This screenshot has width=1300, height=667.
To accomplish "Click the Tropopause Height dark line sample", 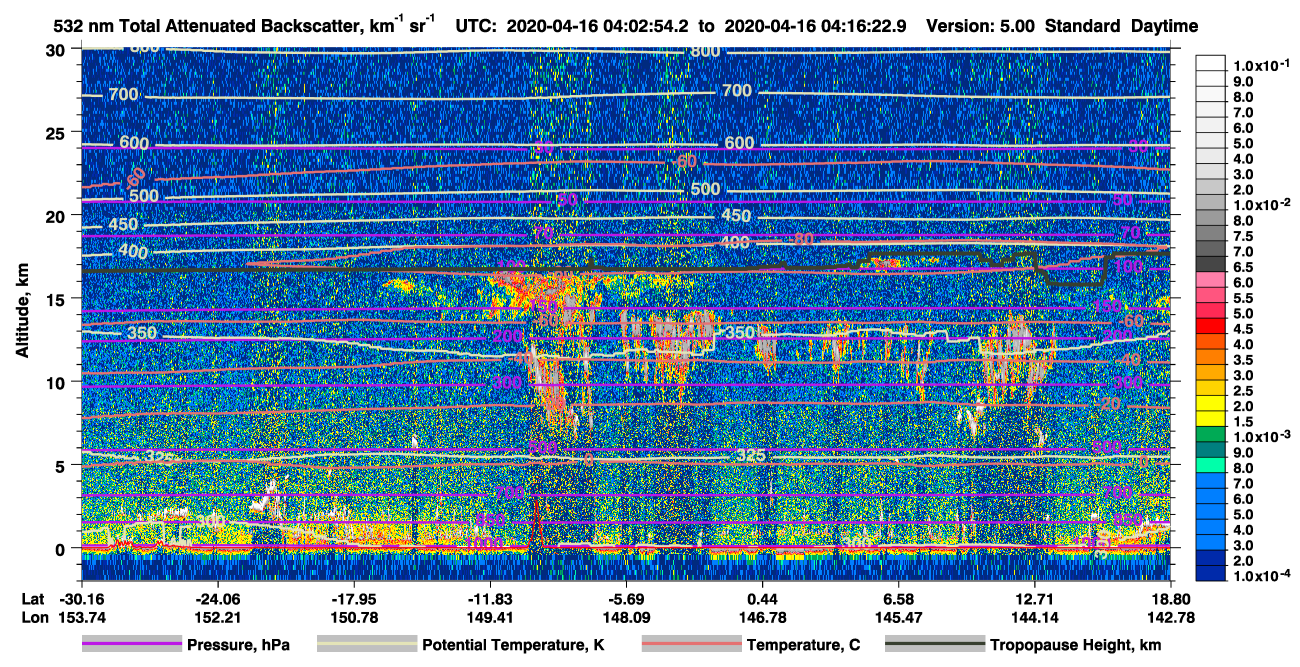I will coord(936,645).
